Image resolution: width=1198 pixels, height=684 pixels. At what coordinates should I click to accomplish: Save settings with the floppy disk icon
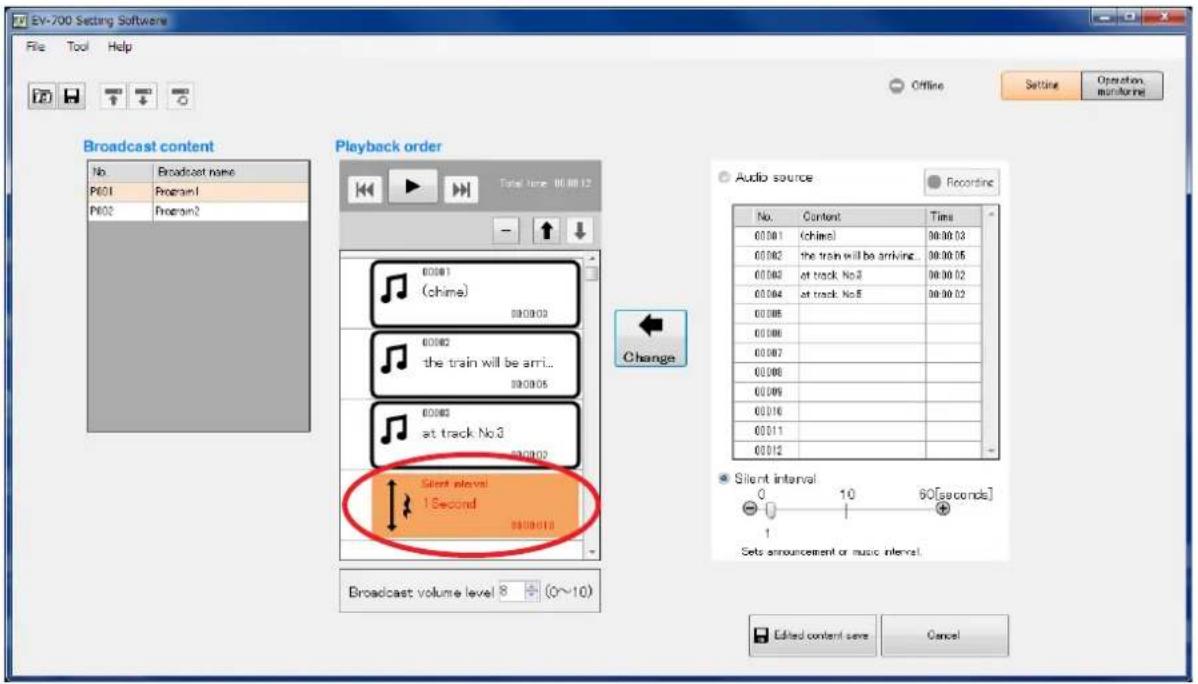tap(71, 96)
